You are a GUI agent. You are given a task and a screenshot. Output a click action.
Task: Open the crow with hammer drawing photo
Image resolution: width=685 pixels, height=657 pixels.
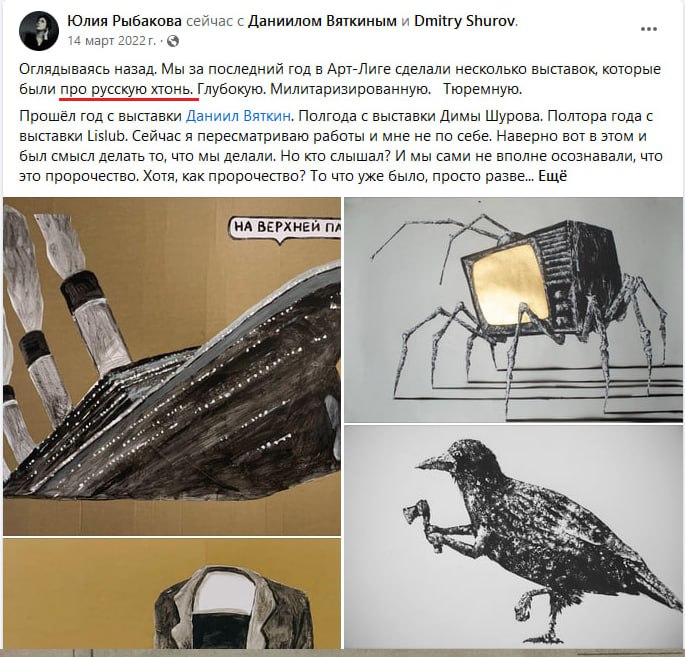pos(513,537)
